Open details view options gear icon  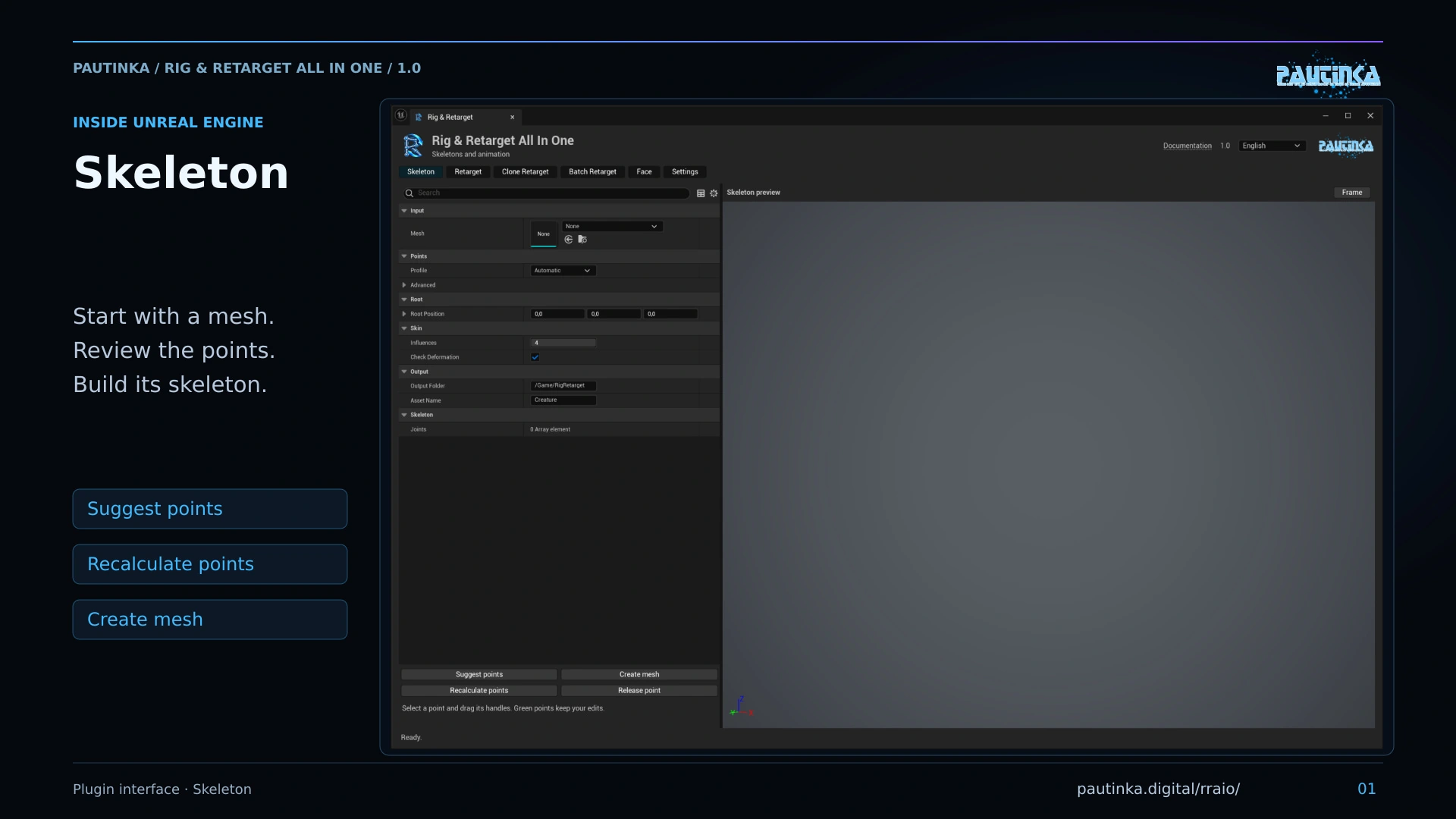click(714, 193)
